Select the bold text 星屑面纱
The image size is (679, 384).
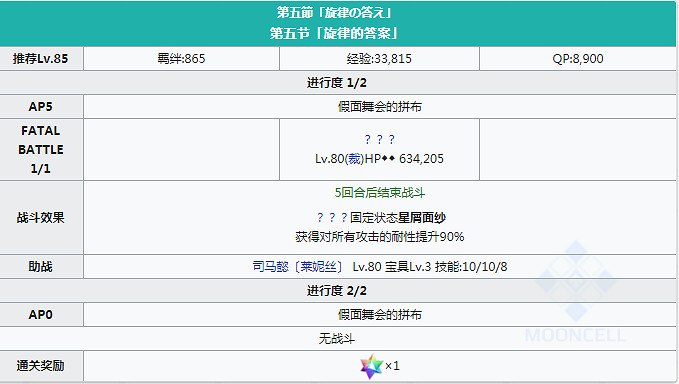[x=422, y=218]
